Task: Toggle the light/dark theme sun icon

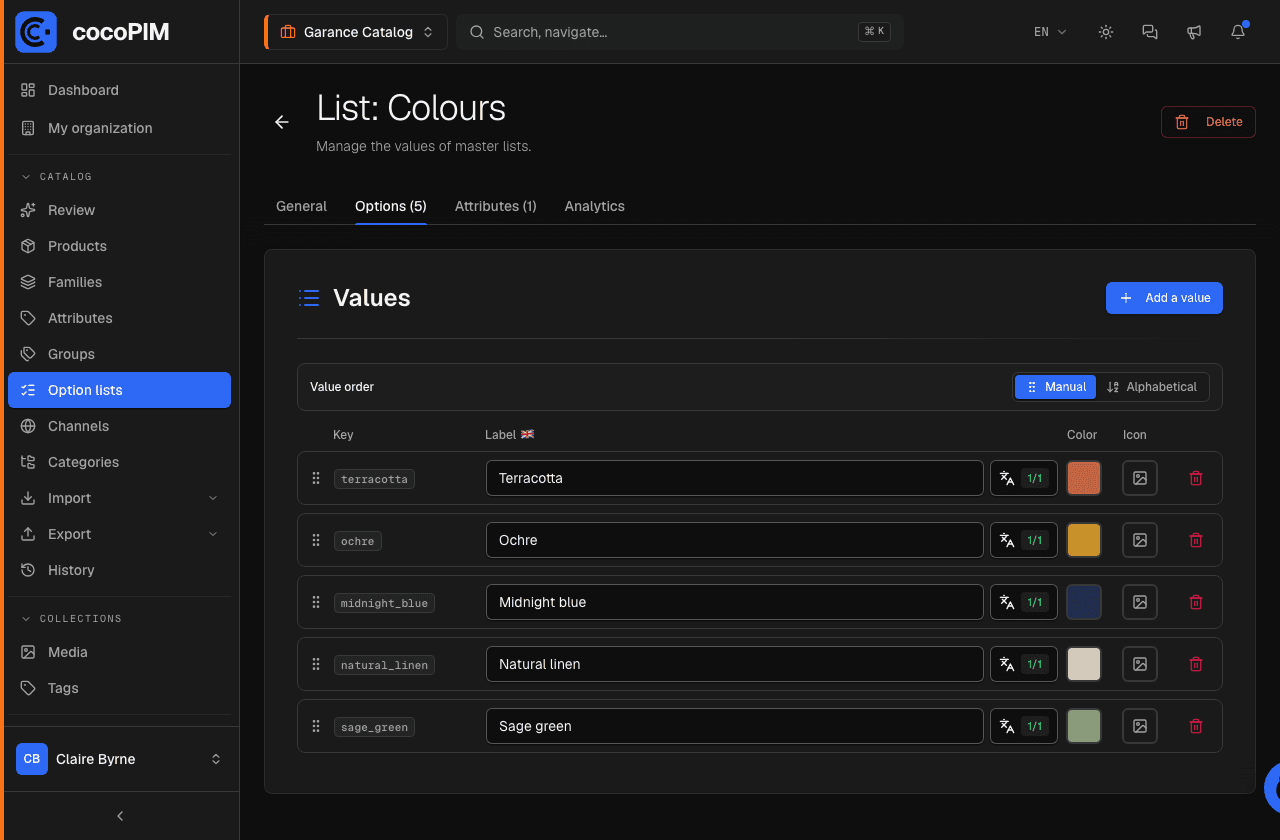Action: click(x=1106, y=32)
